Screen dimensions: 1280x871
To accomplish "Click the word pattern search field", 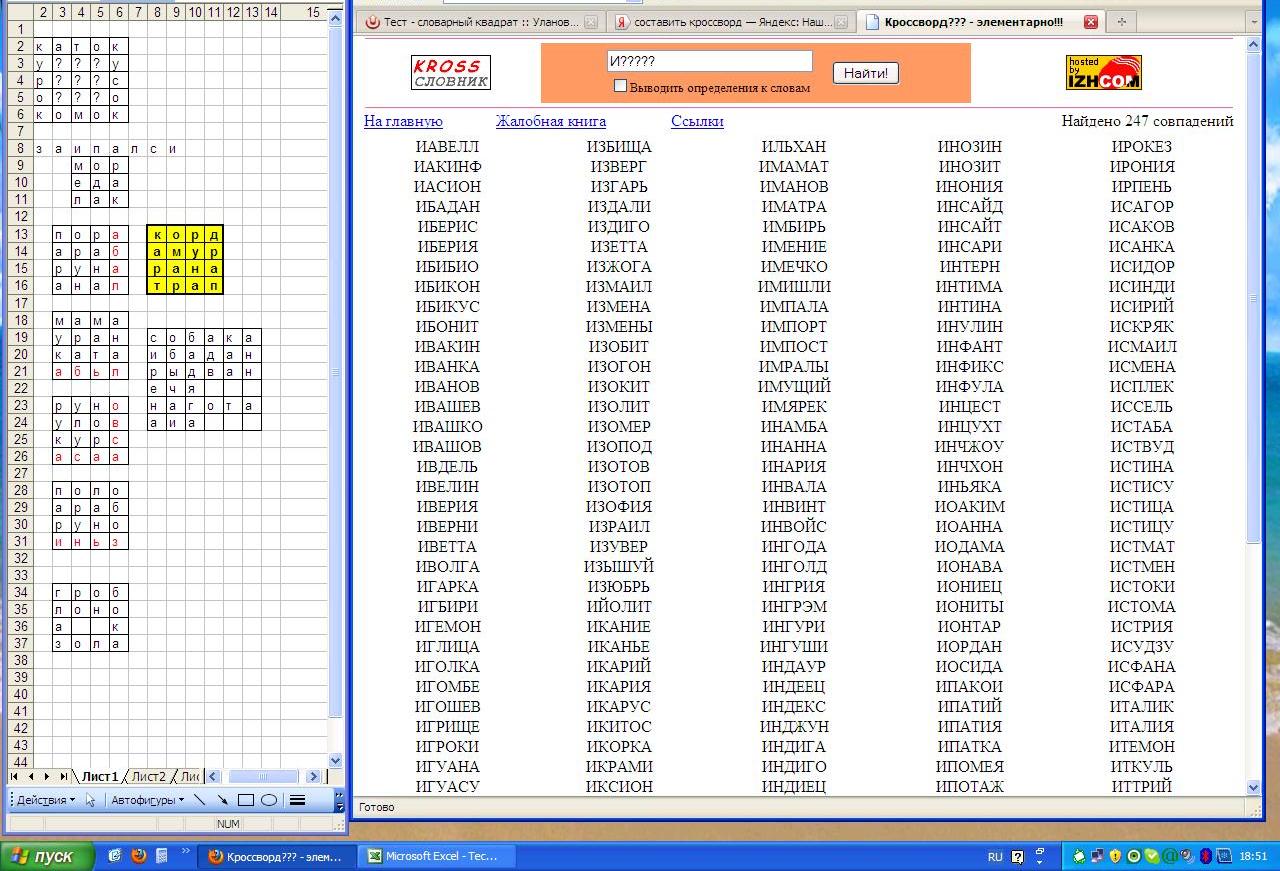I will 709,61.
